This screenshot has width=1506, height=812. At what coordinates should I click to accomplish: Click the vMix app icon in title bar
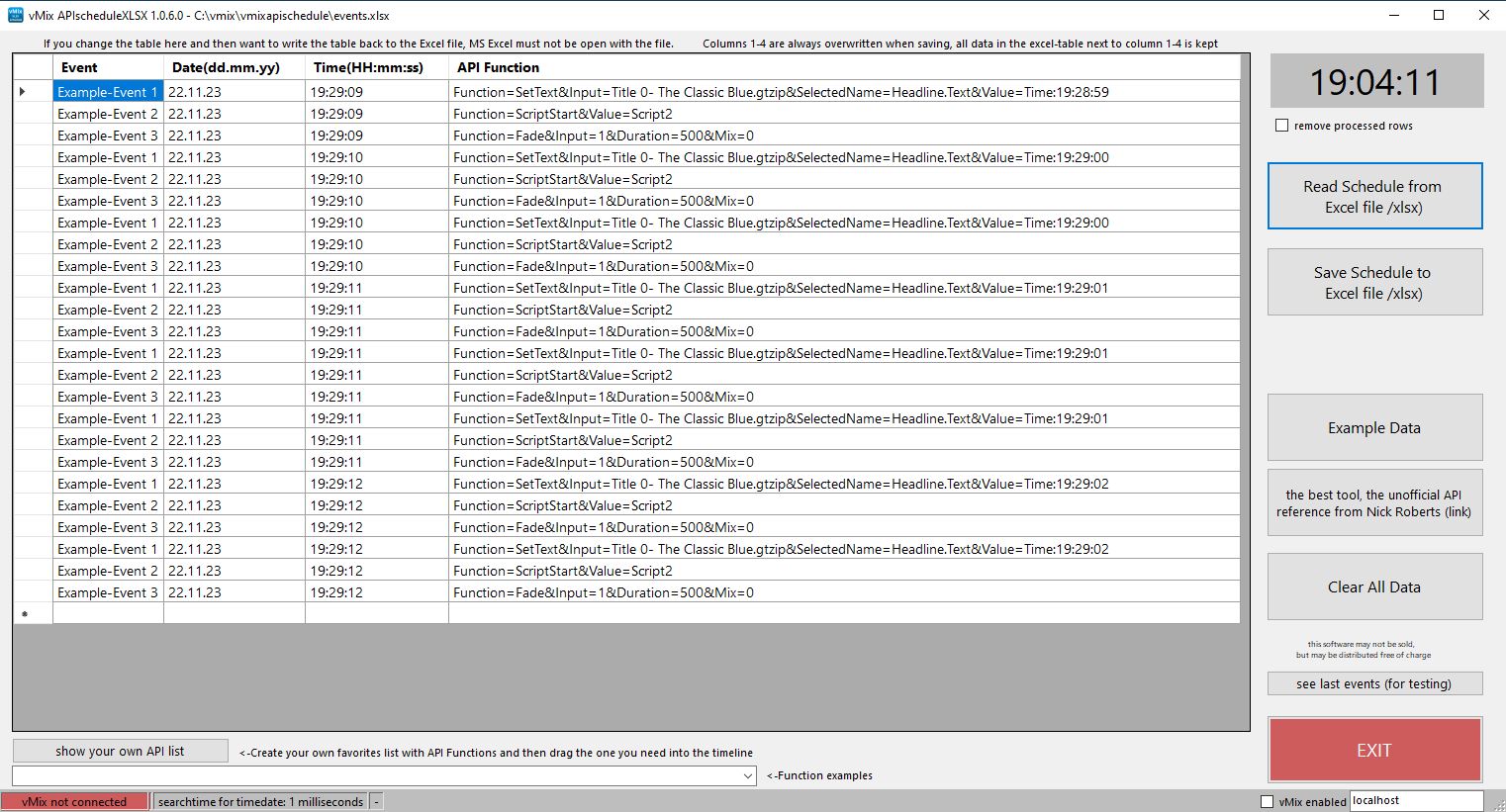15,15
